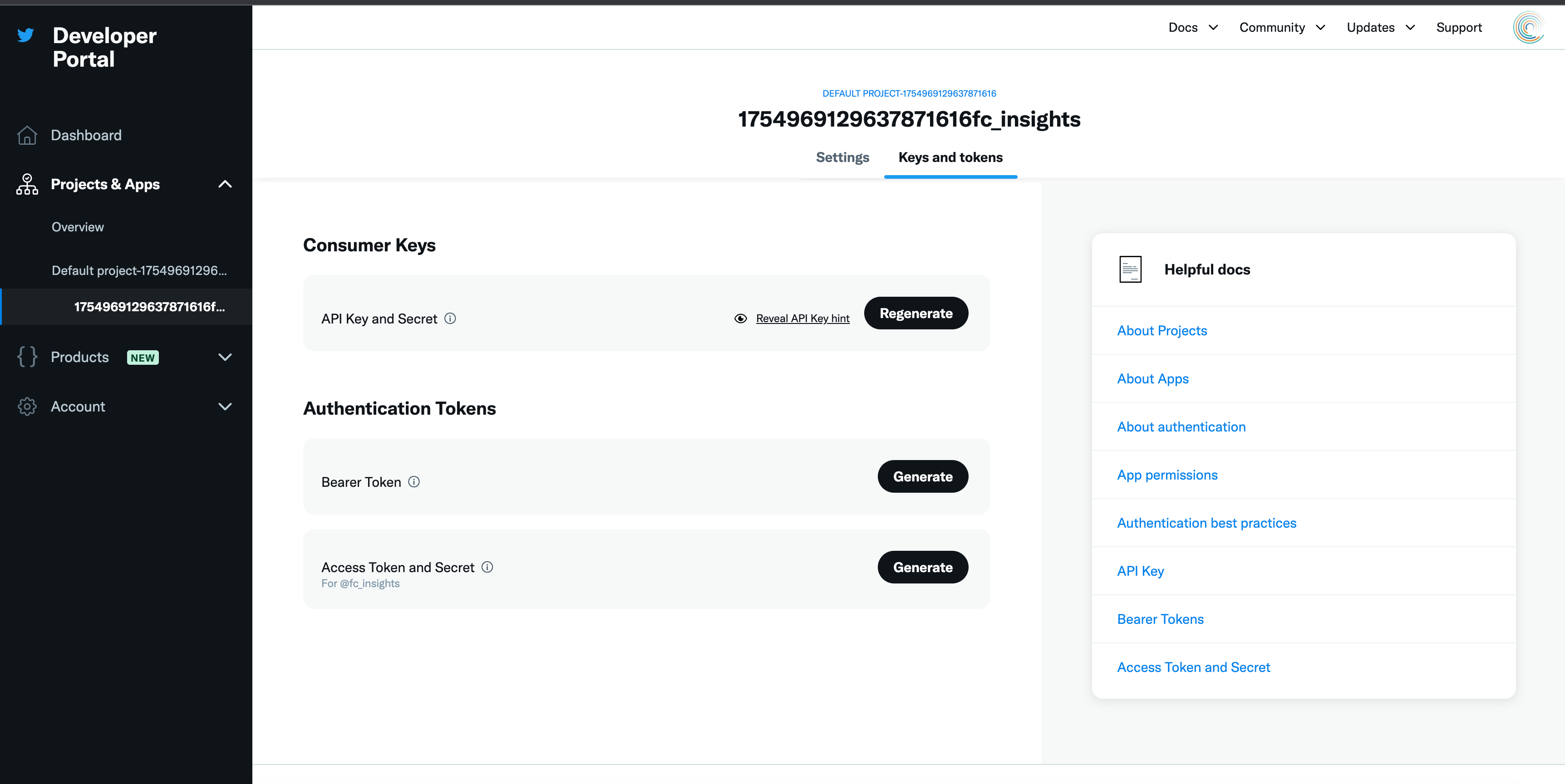Click the 1754969129637871616fc_insights app heading
1565x784 pixels.
[909, 119]
